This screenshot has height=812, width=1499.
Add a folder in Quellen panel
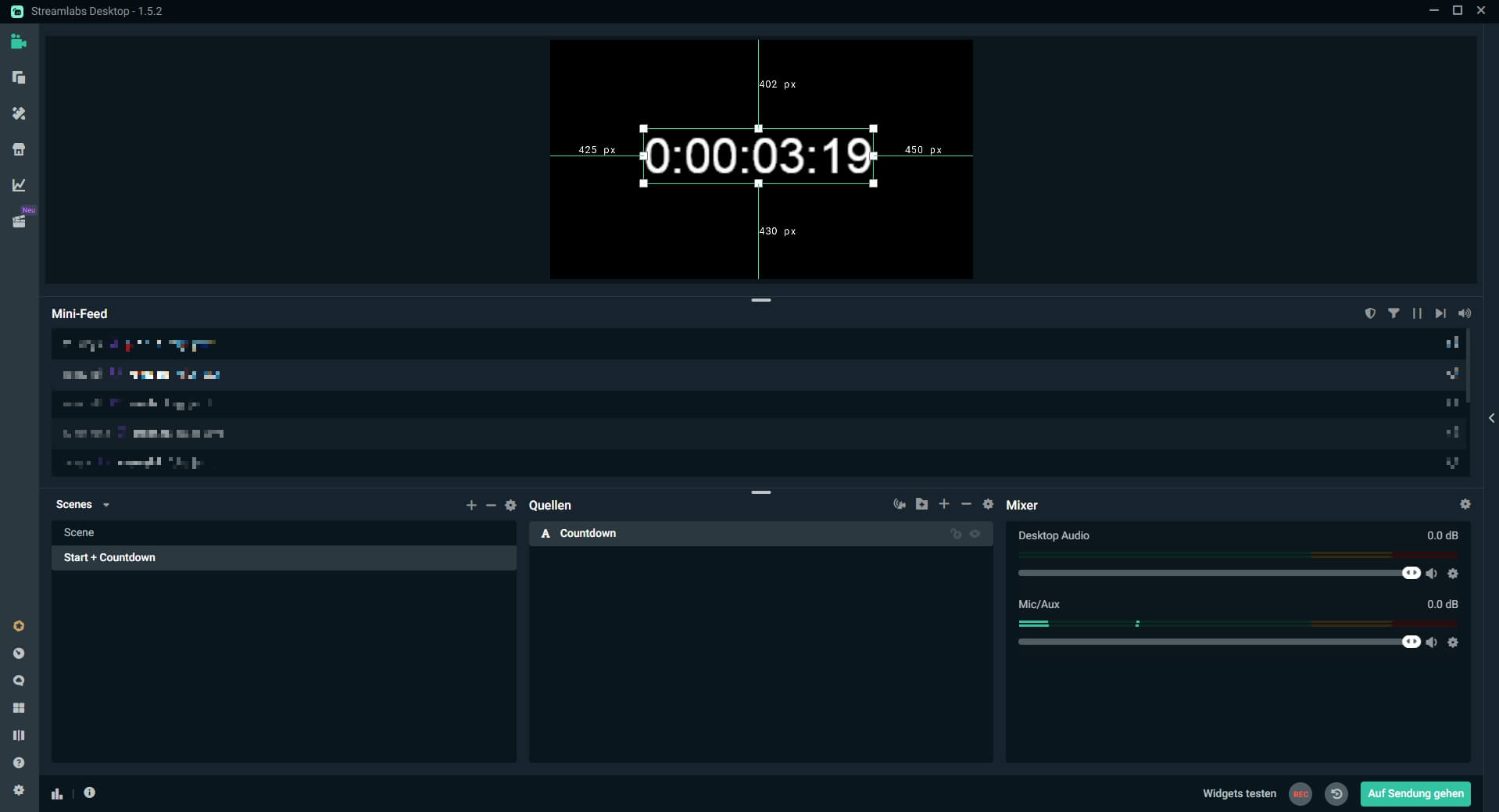pos(922,504)
